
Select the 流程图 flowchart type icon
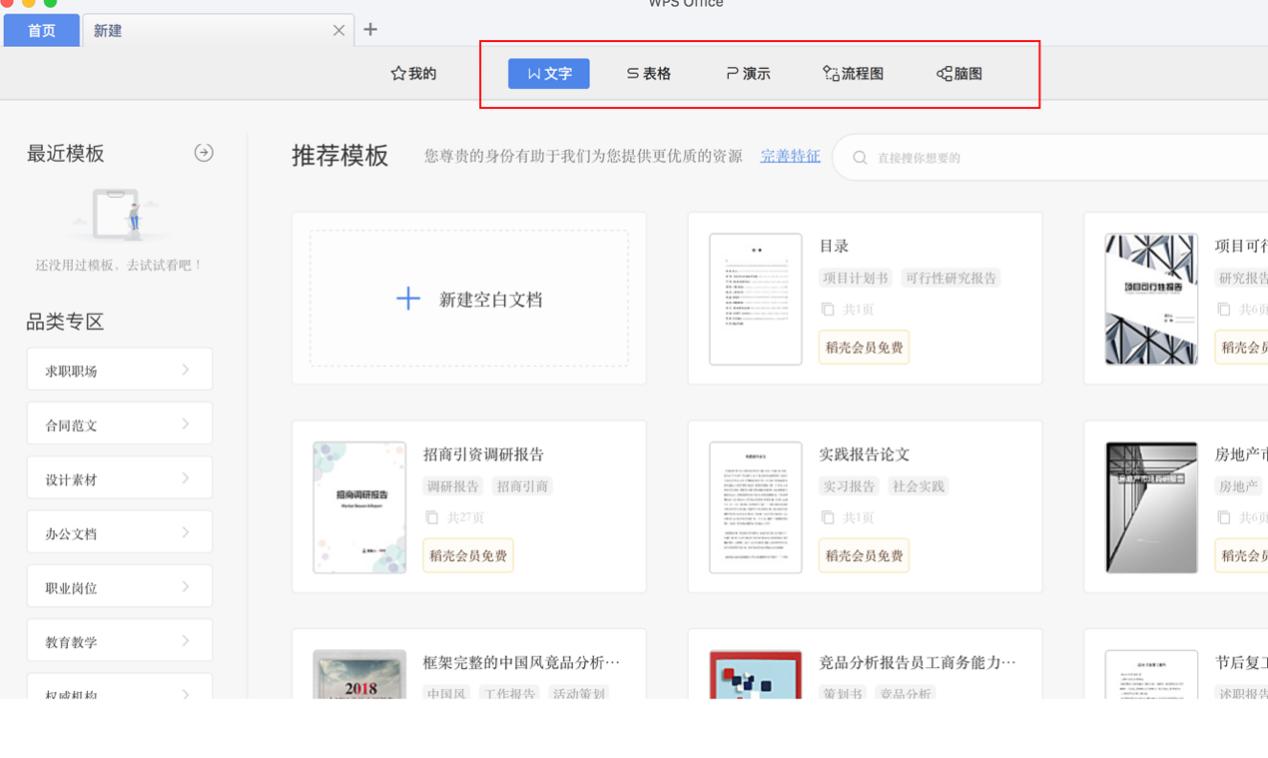(855, 73)
